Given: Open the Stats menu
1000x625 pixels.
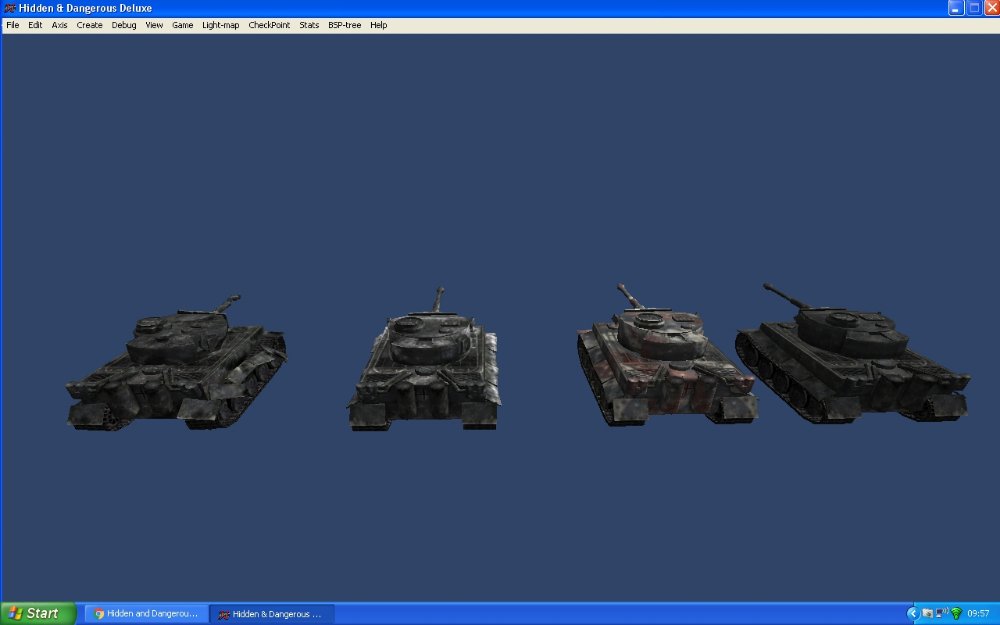Looking at the screenshot, I should click(x=308, y=25).
